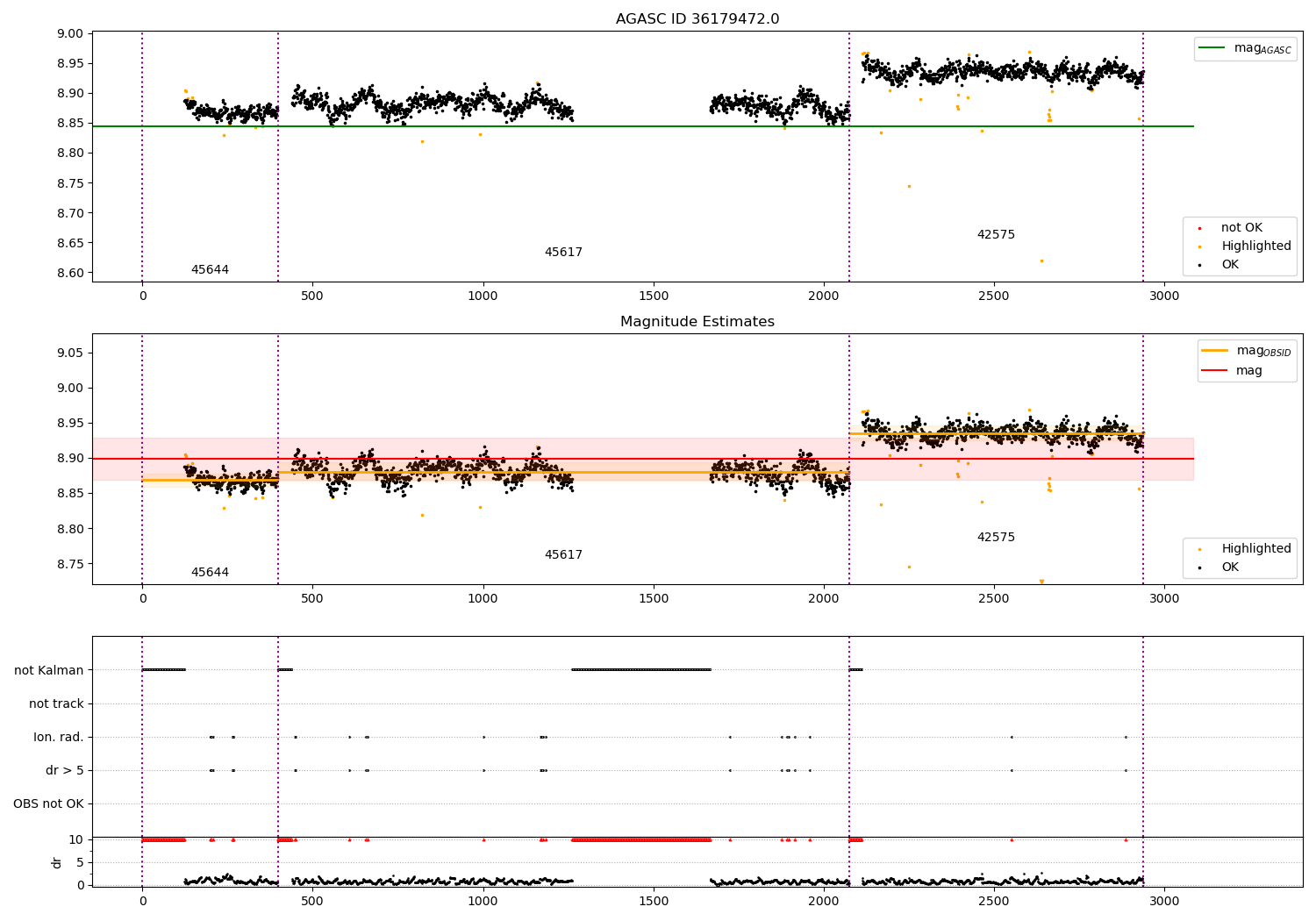This screenshot has height=921, width=1316.
Task: Click the 8.65 tick on the top plot
Action: point(70,243)
